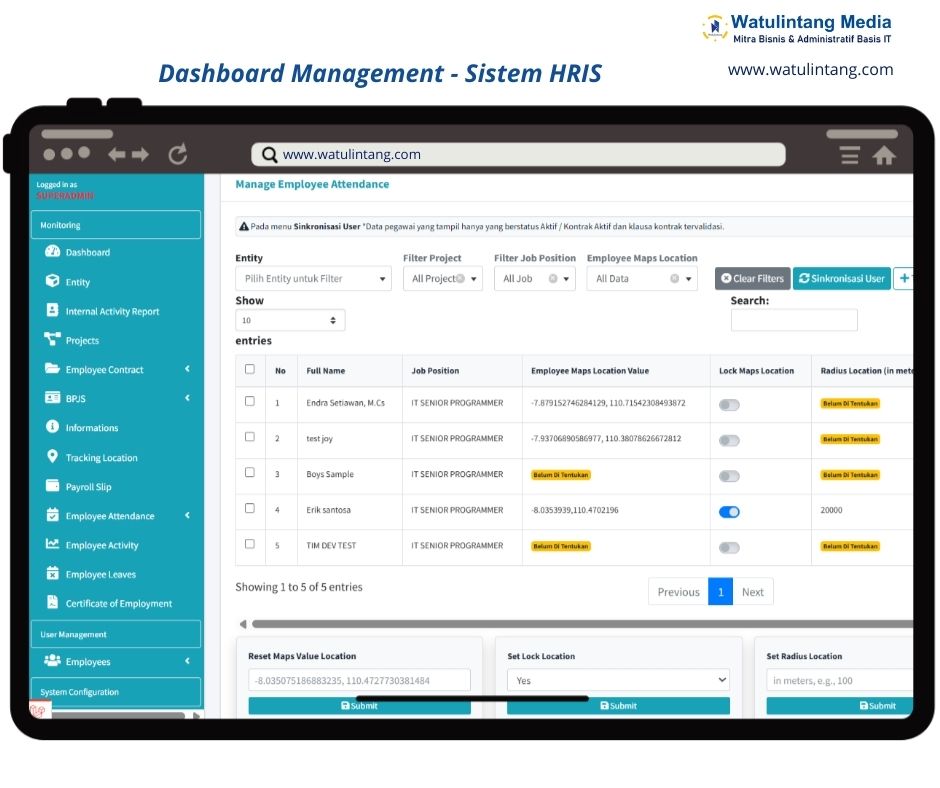This screenshot has height=788, width=940.
Task: Click the Employee Contract folder icon
Action: click(53, 368)
